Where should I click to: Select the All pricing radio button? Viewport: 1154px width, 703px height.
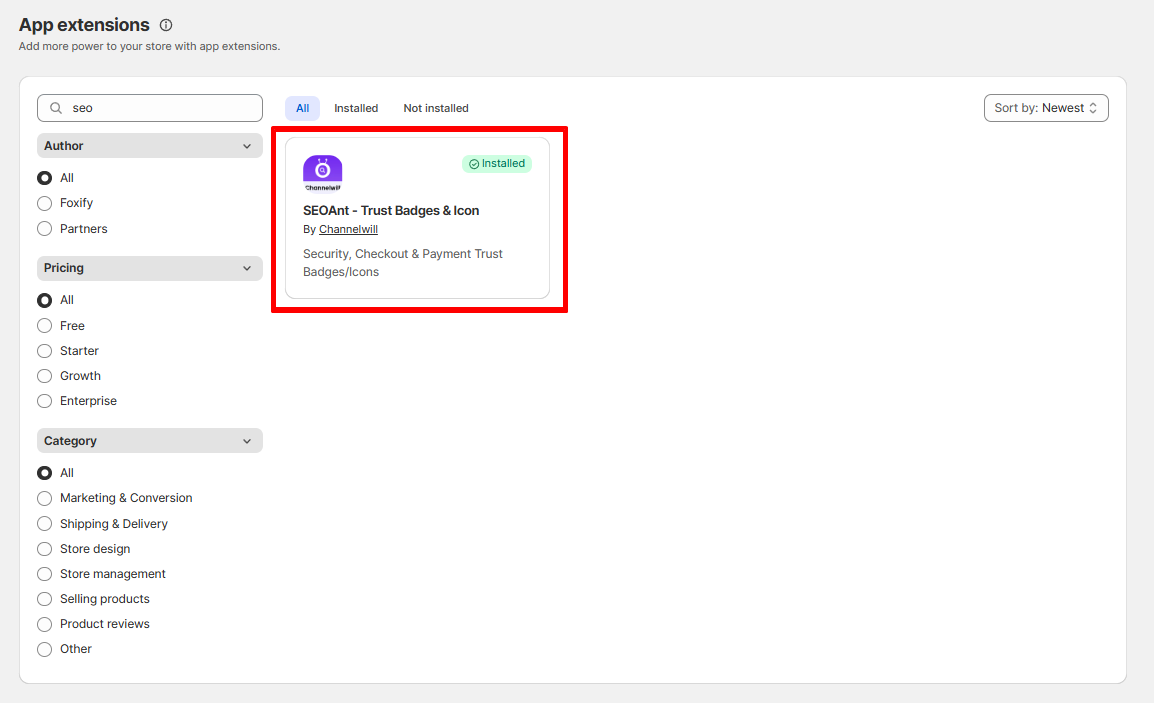coord(45,300)
